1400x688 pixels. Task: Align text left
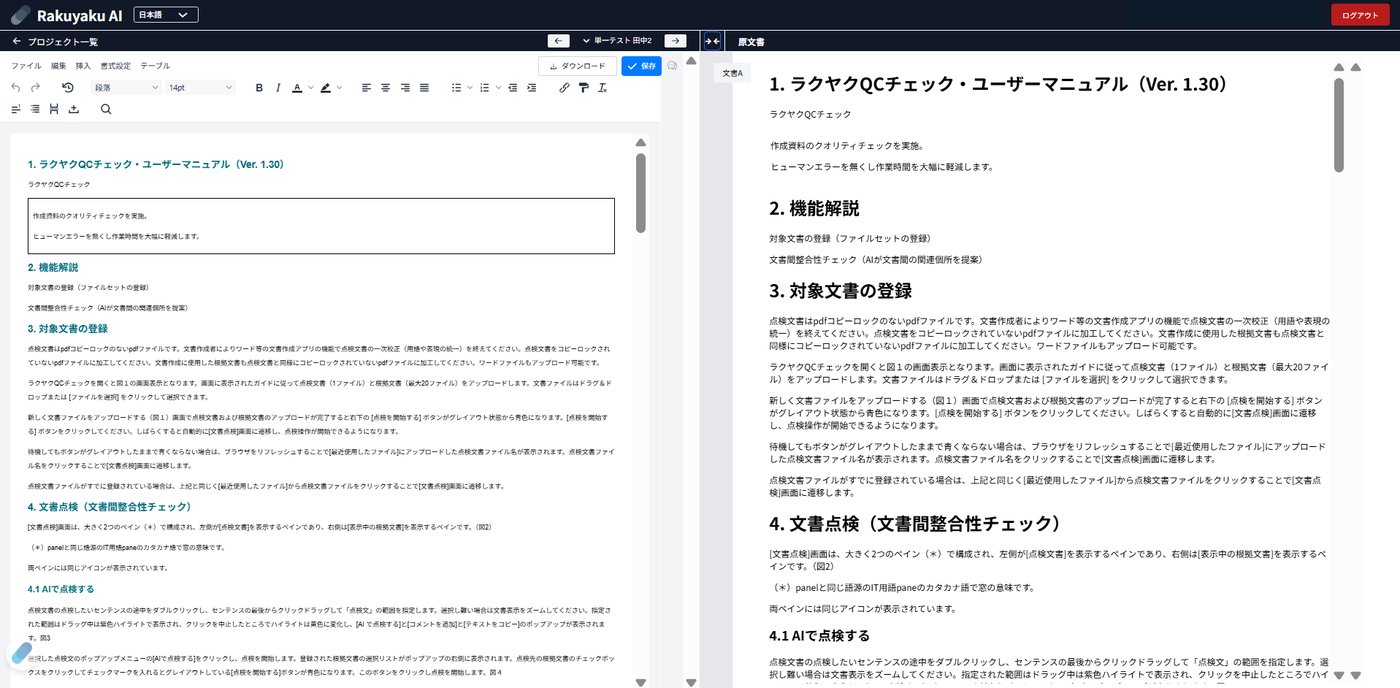[366, 88]
